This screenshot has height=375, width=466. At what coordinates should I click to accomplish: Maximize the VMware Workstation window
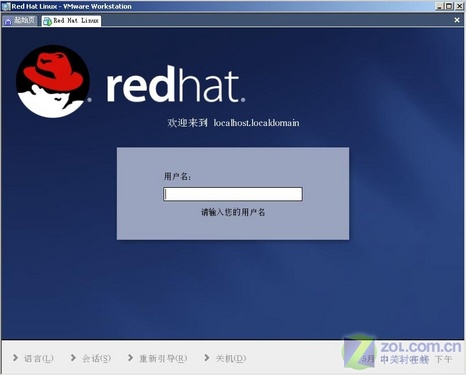point(449,6)
